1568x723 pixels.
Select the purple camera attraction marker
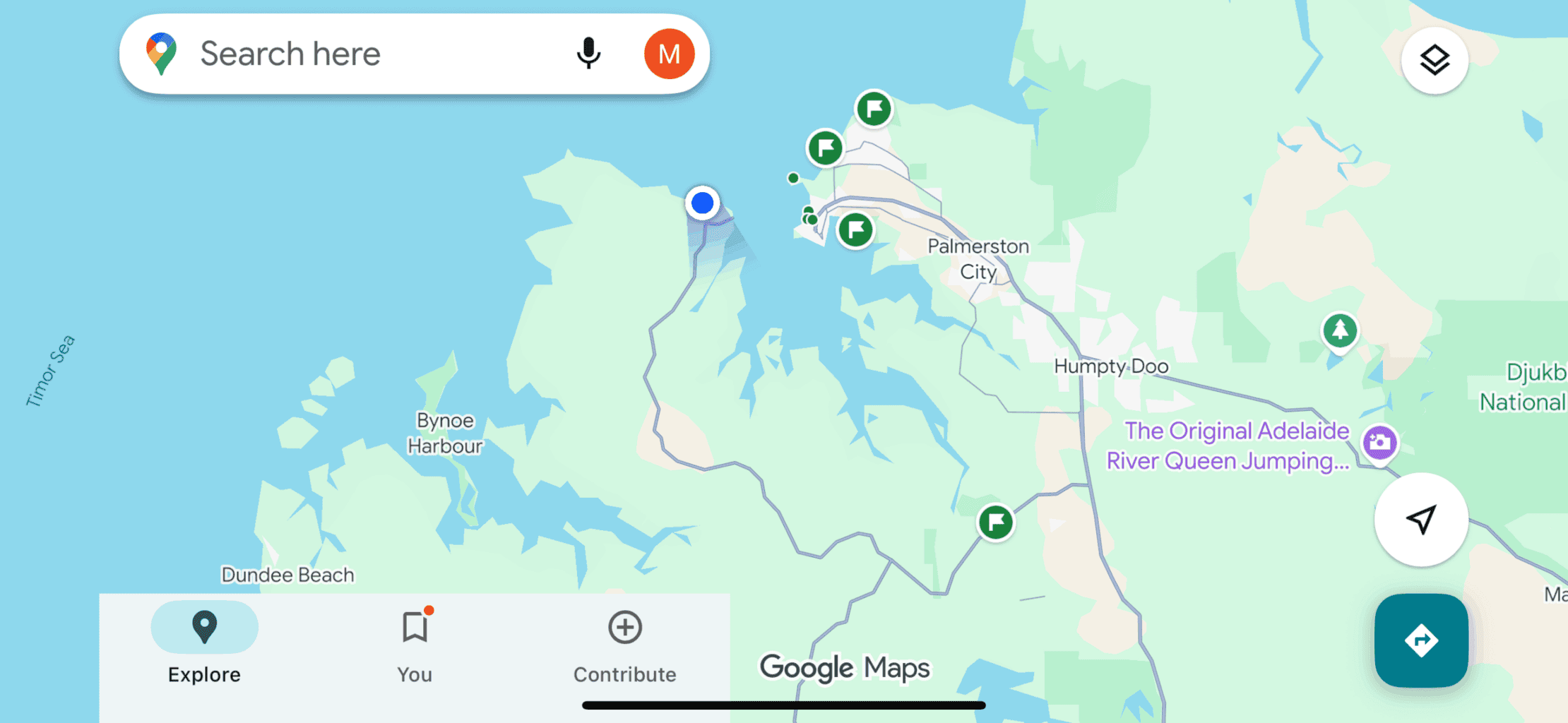tap(1379, 443)
